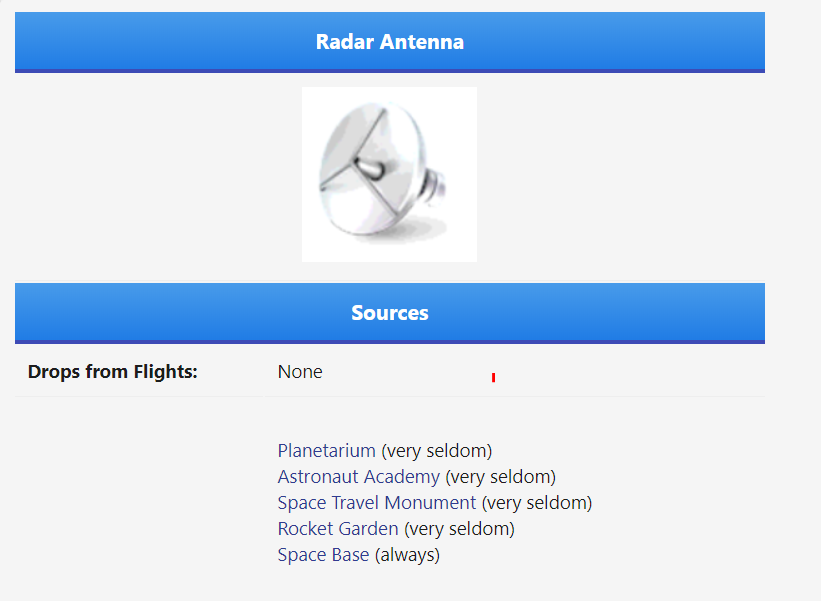Open the Astronaut Academy link
The image size is (821, 601).
(x=359, y=477)
